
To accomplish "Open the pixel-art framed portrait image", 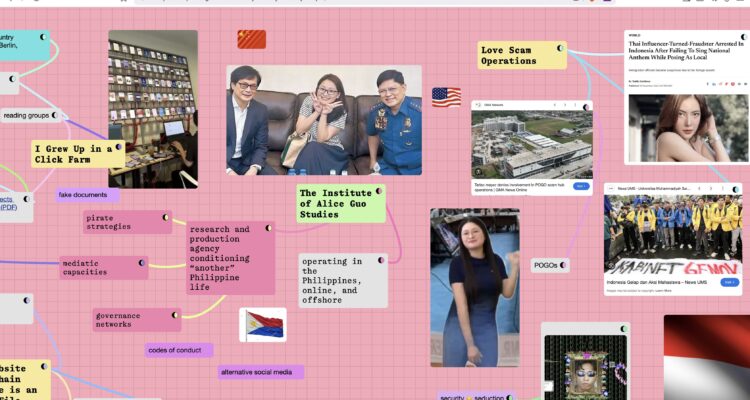I will coord(585,367).
